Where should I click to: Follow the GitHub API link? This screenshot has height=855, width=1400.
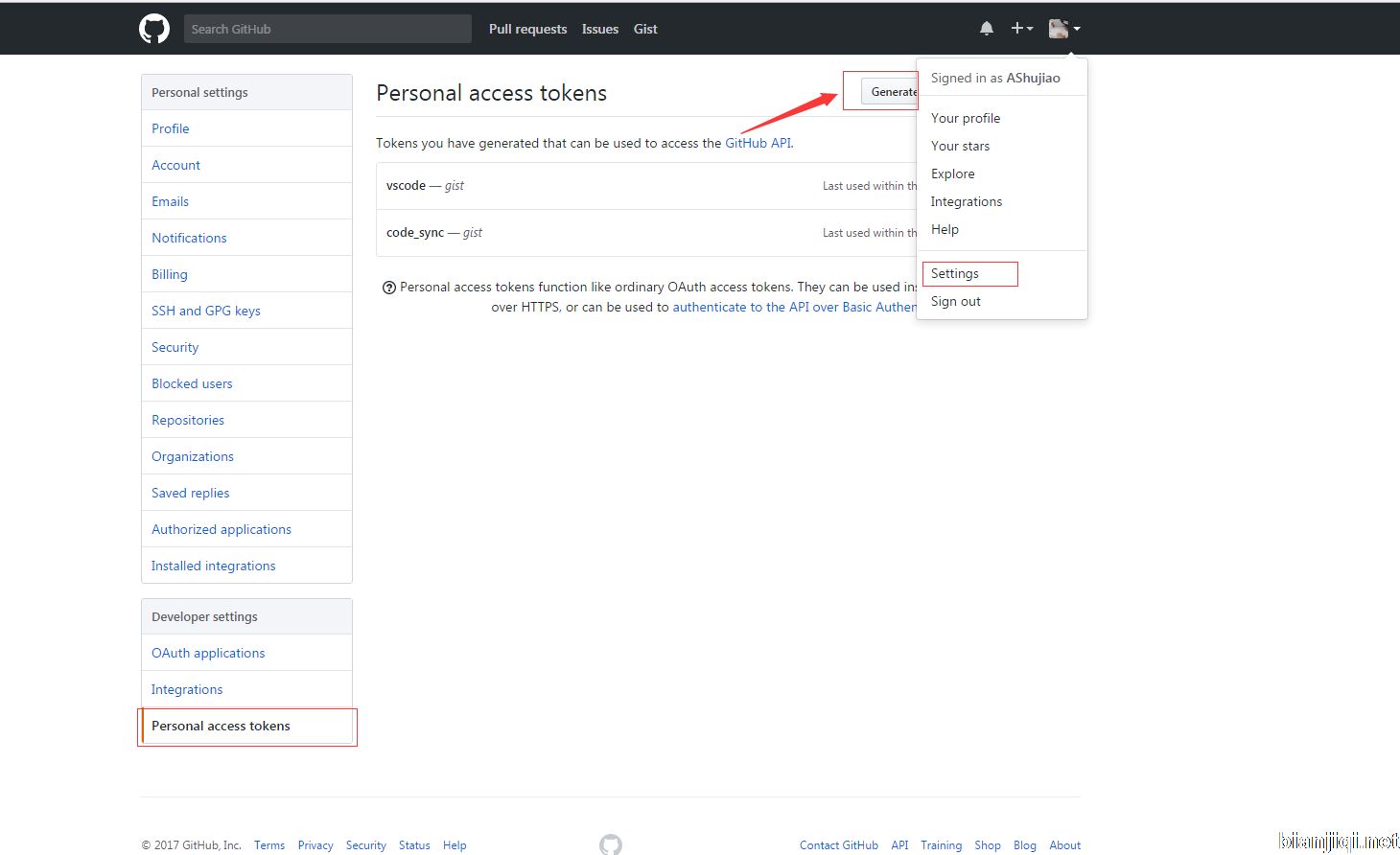pos(758,143)
